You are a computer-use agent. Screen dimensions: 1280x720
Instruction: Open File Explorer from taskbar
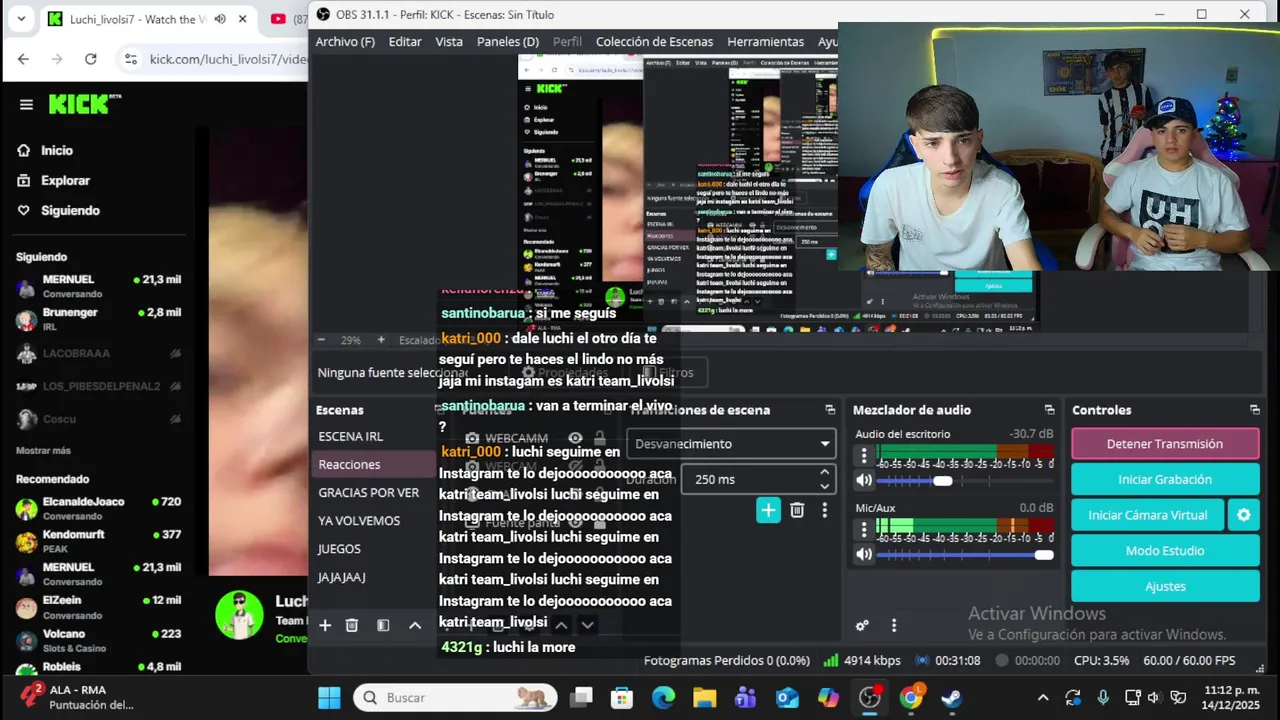click(x=705, y=697)
